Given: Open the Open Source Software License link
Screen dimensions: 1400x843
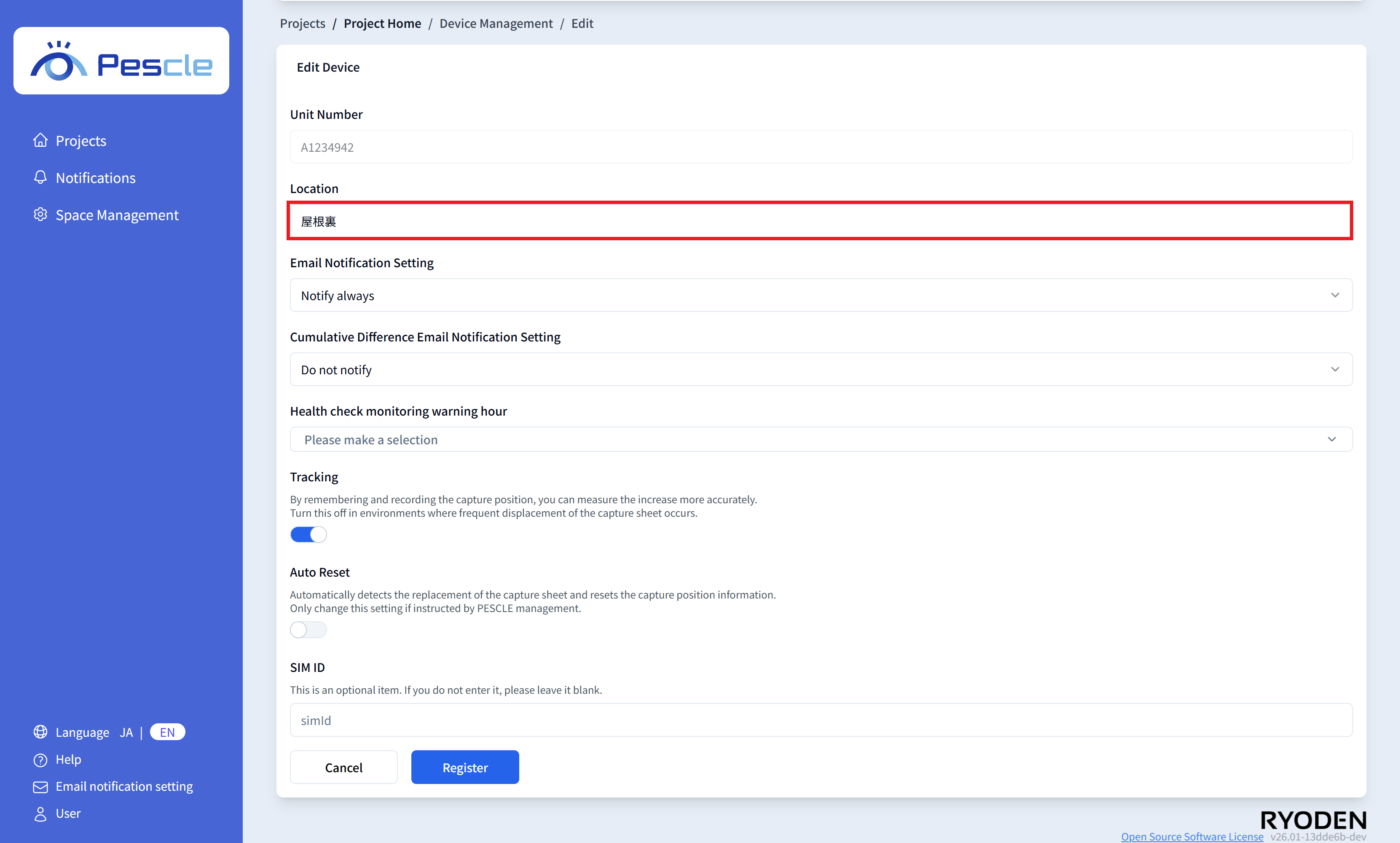Looking at the screenshot, I should pyautogui.click(x=1191, y=836).
